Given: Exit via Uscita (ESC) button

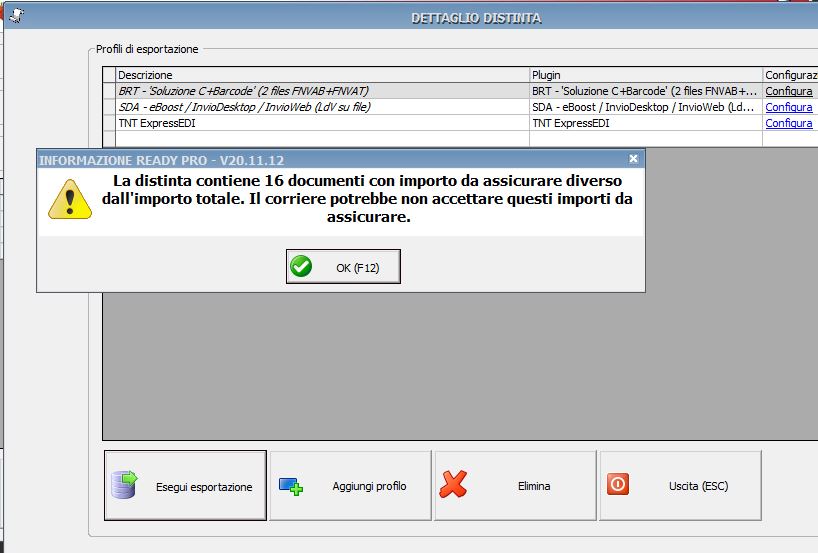Looking at the screenshot, I should 680,486.
